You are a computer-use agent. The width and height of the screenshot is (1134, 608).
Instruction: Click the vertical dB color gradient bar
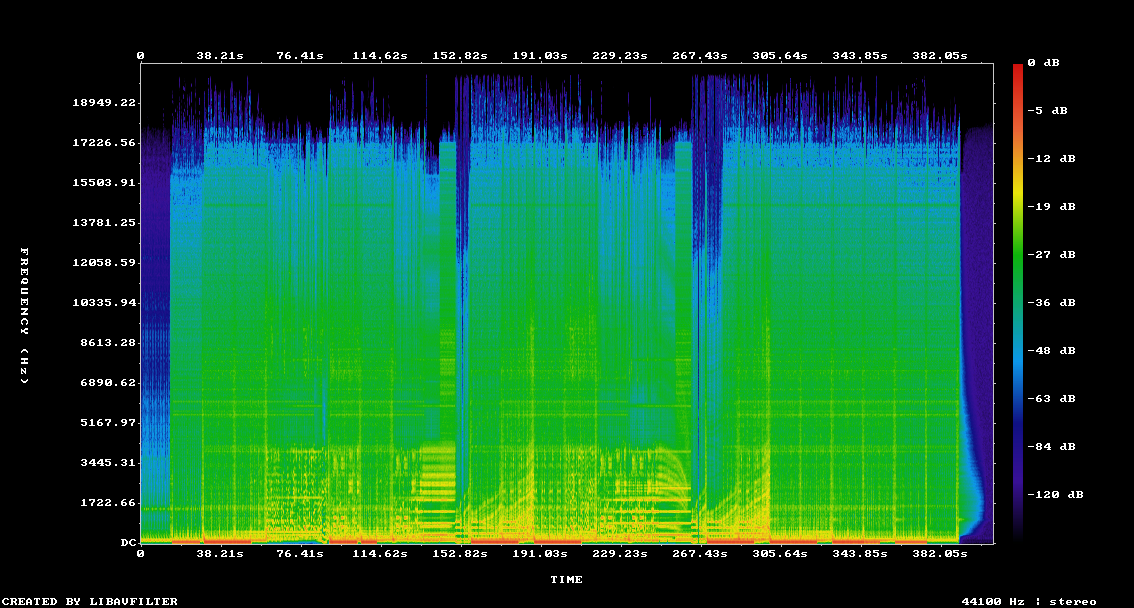[1018, 300]
